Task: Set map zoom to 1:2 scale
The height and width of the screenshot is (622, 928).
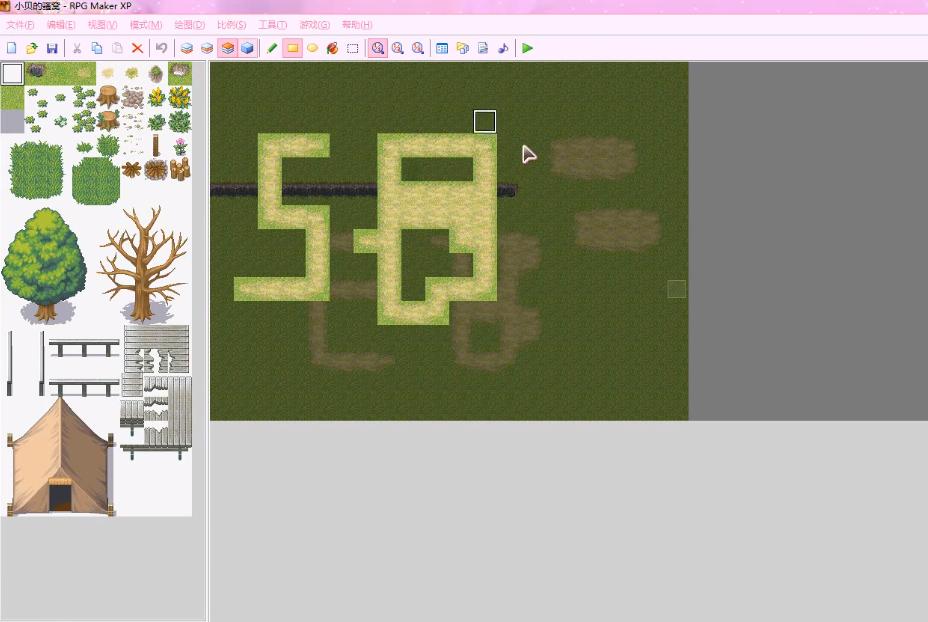Action: point(398,48)
